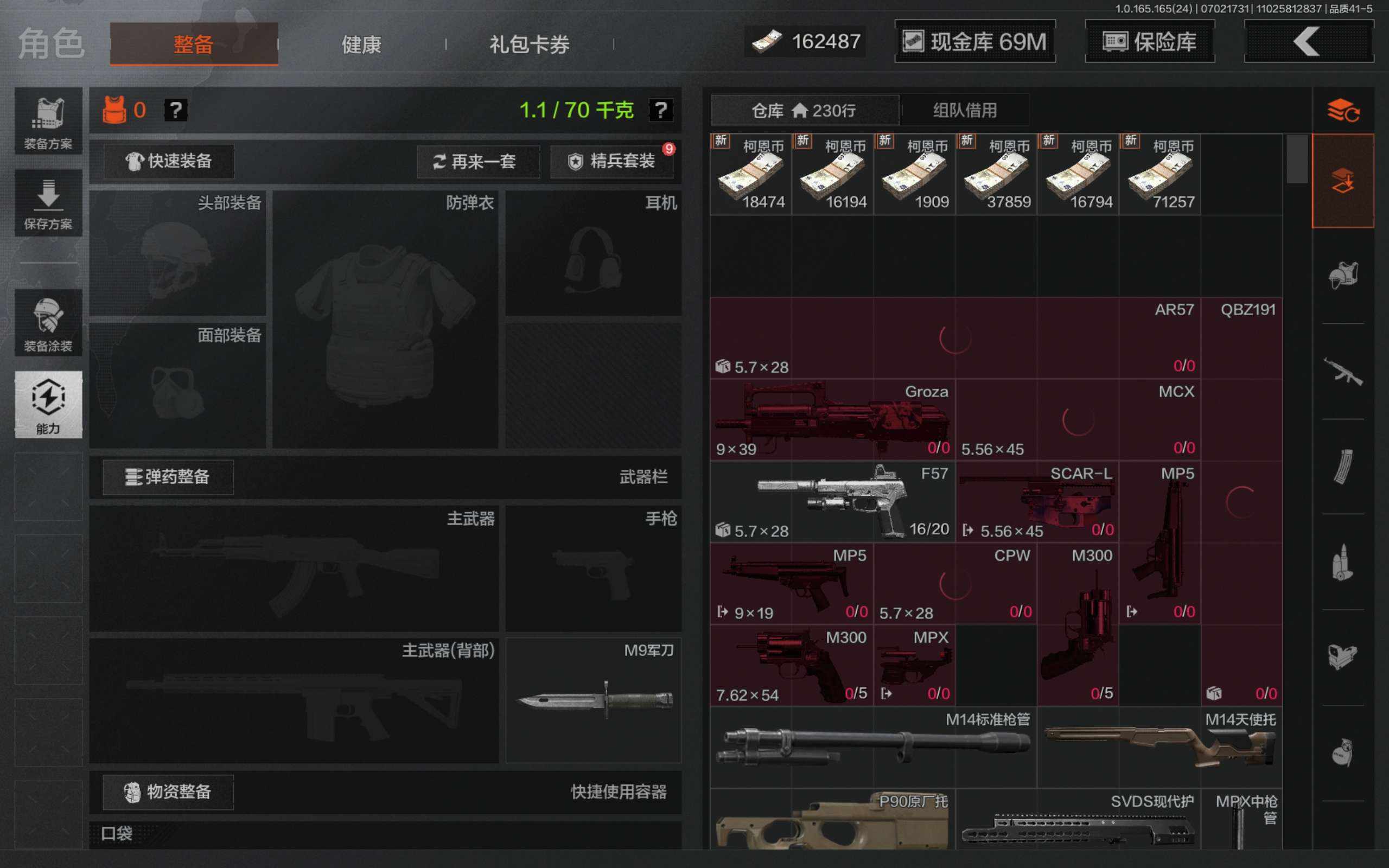1389x868 pixels.
Task: Filter warehouse by sight attachment icon
Action: (x=1342, y=658)
